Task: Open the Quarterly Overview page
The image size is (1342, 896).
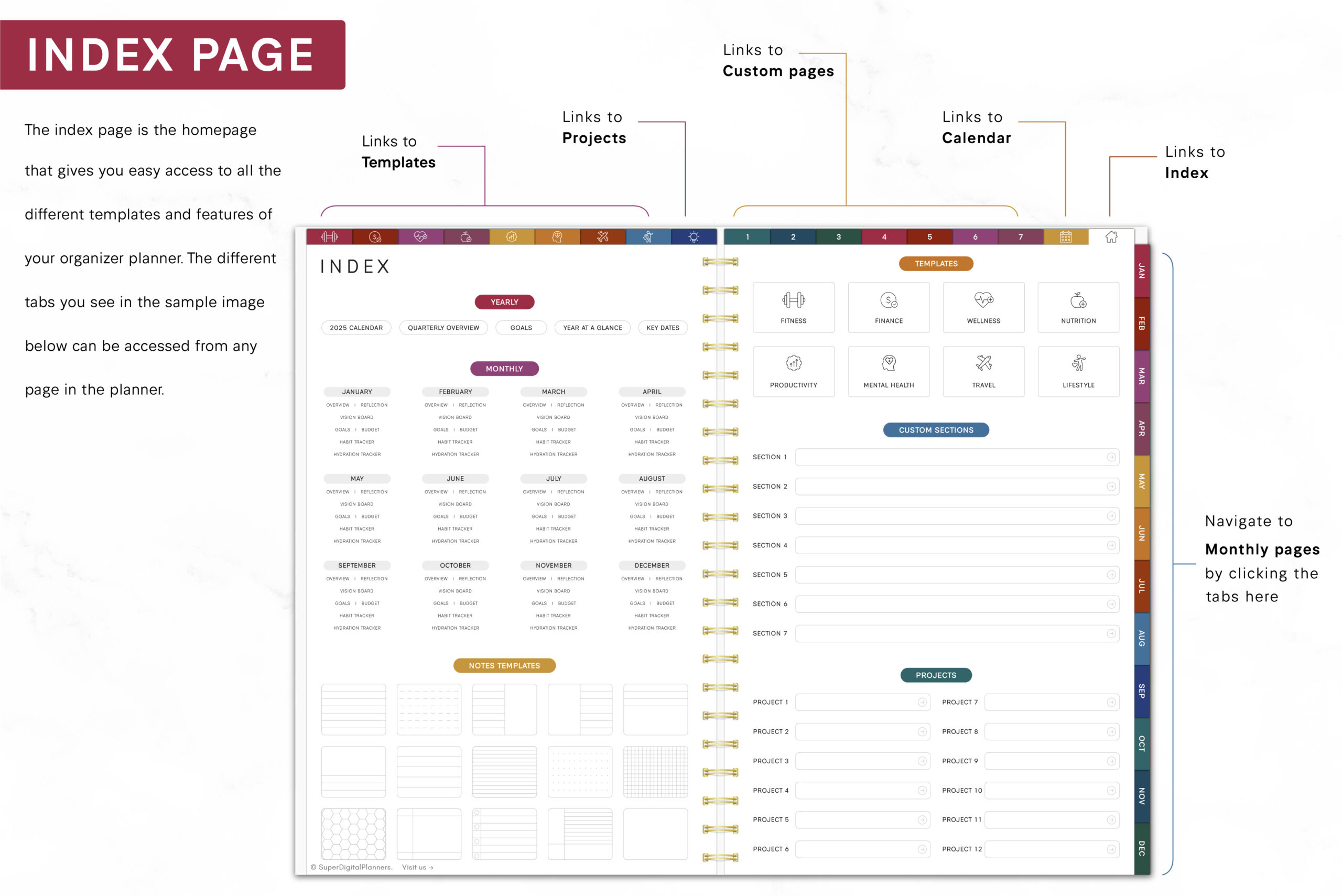Action: (x=443, y=328)
